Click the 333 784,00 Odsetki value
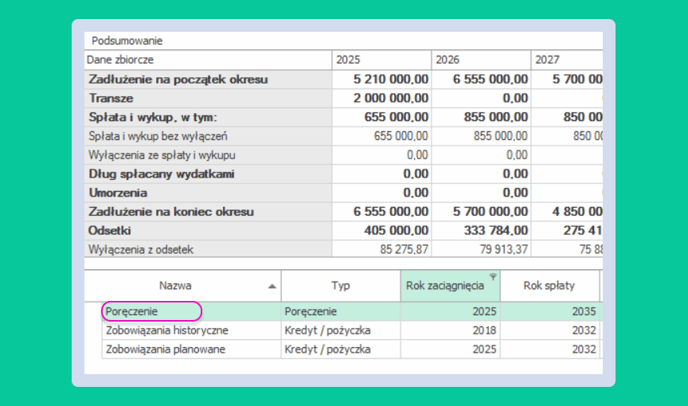688x406 pixels. (x=496, y=230)
